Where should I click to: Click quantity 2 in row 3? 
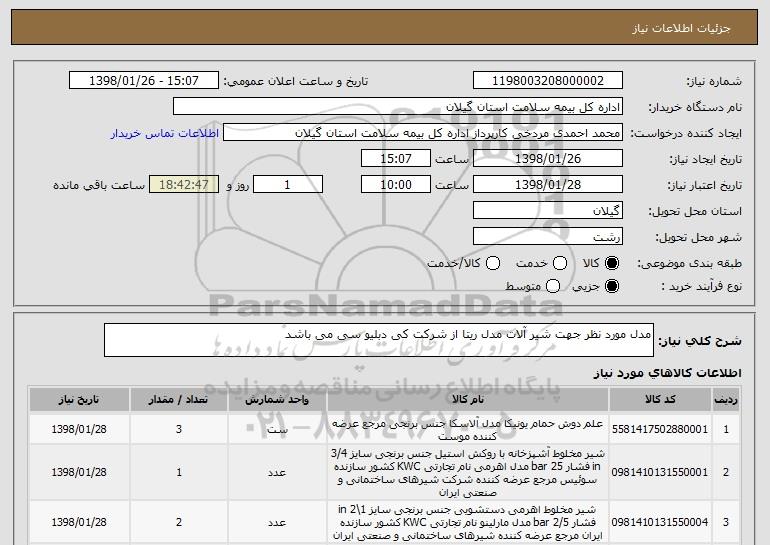(179, 522)
